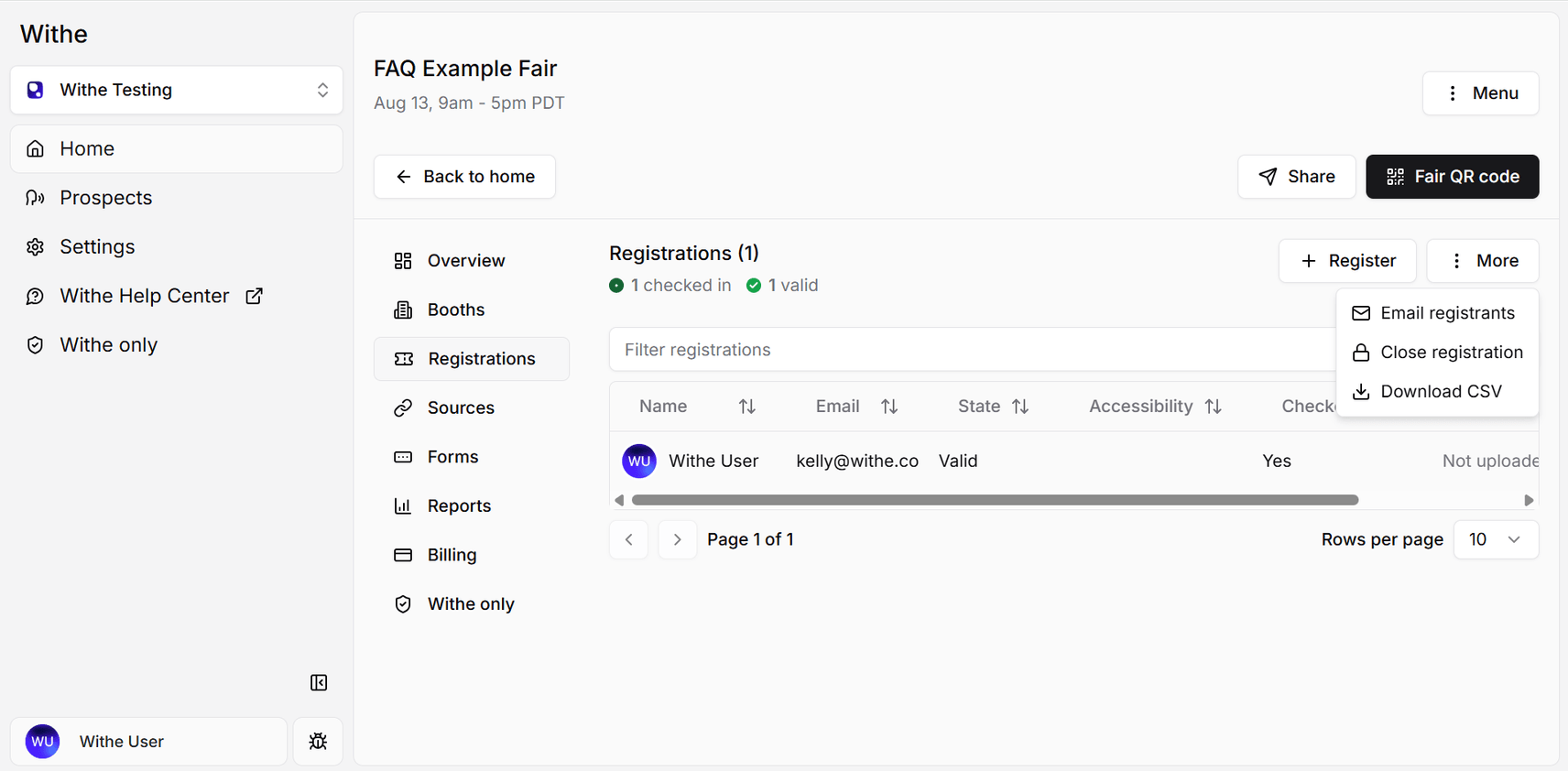1568x771 pixels.
Task: Open the Withe Help Center link
Action: [177, 296]
